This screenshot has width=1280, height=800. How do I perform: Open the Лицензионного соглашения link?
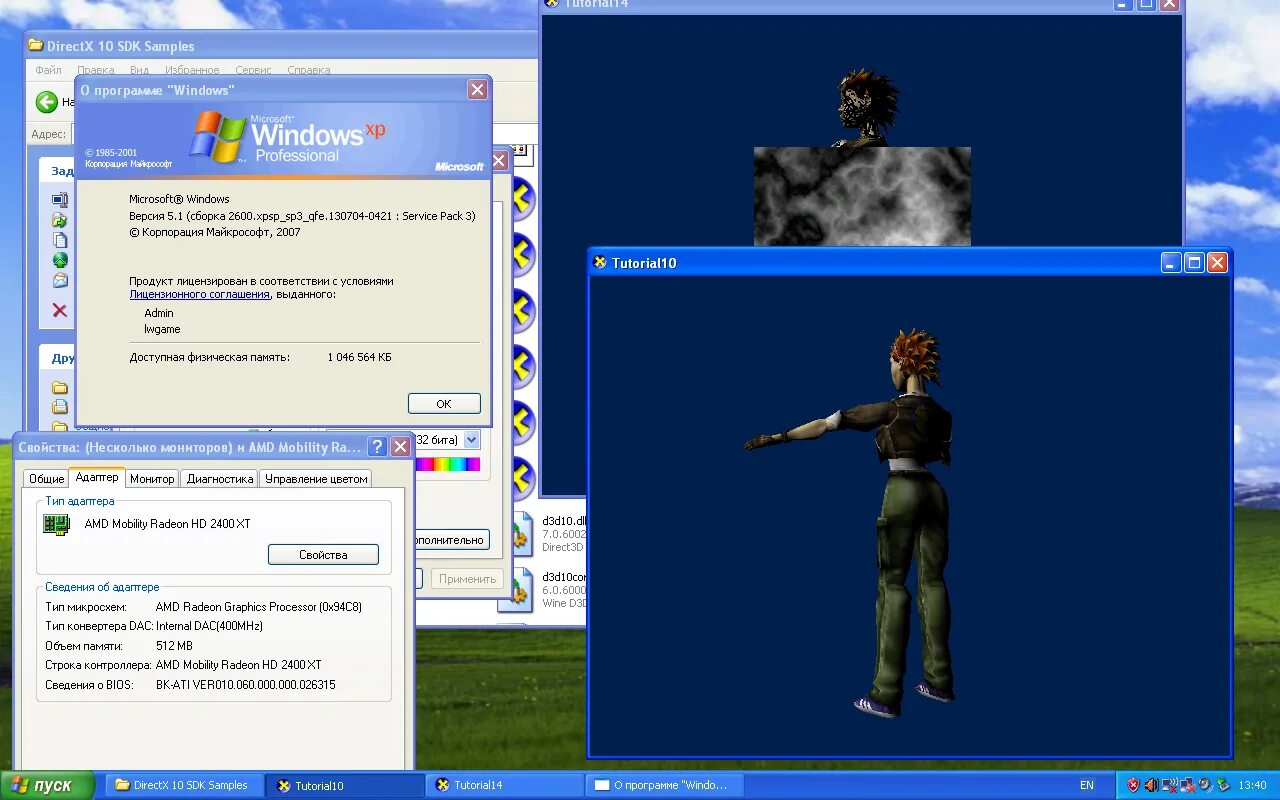(x=200, y=295)
